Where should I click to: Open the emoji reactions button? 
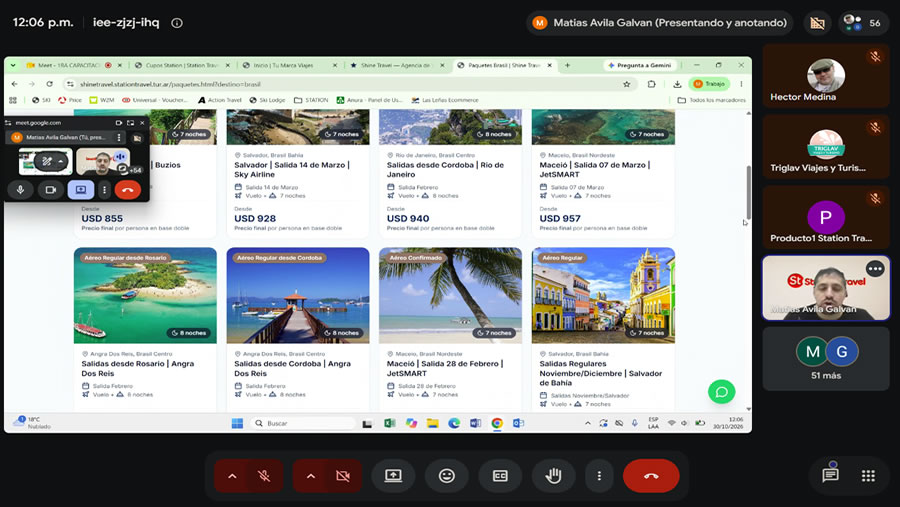[447, 476]
